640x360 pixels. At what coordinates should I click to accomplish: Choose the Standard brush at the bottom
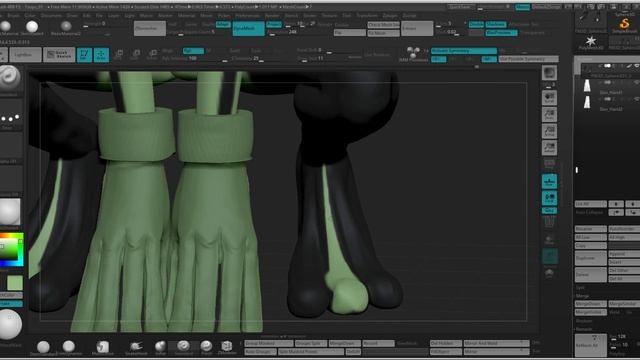pos(183,348)
